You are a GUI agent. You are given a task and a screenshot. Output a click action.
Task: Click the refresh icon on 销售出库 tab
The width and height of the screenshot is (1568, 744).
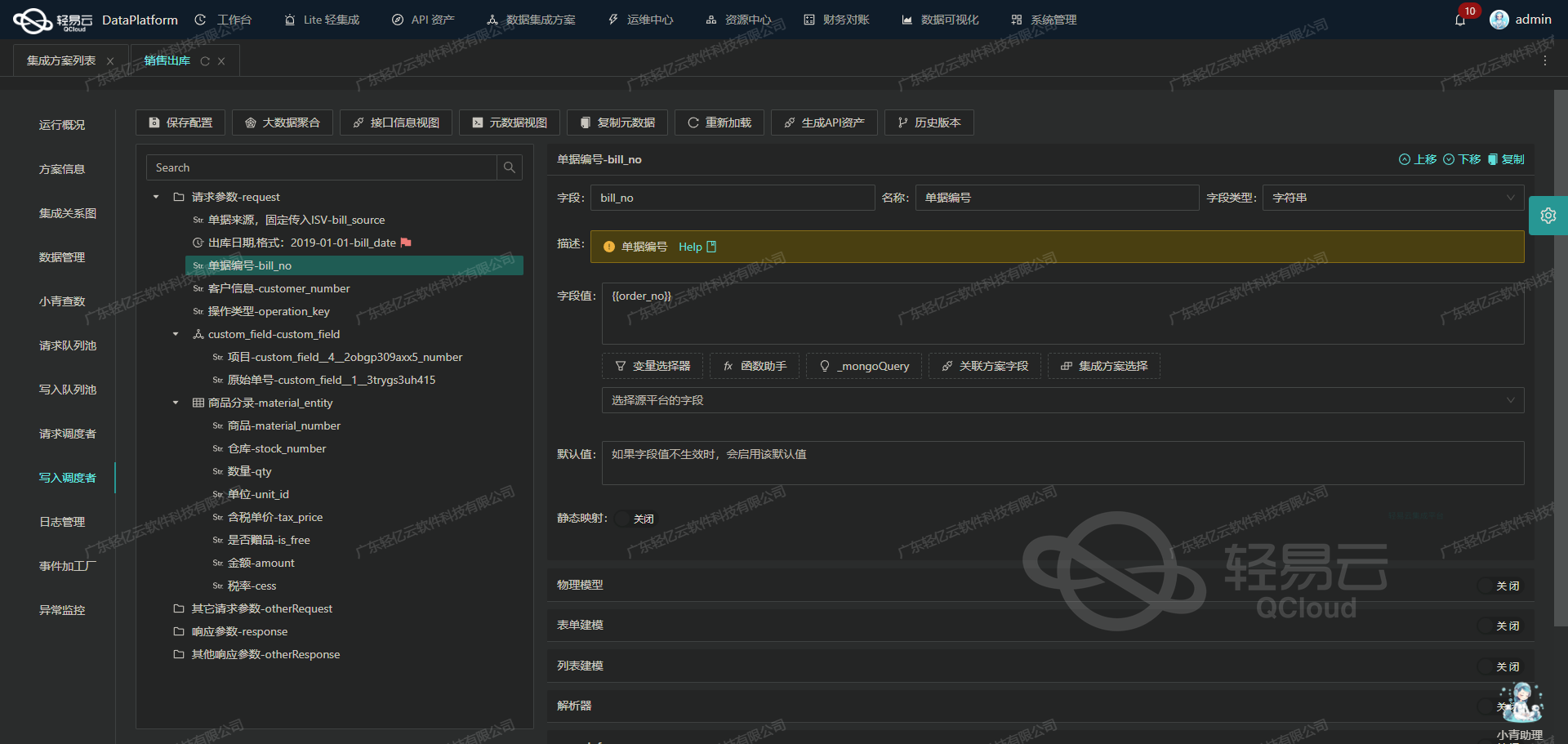pos(205,61)
